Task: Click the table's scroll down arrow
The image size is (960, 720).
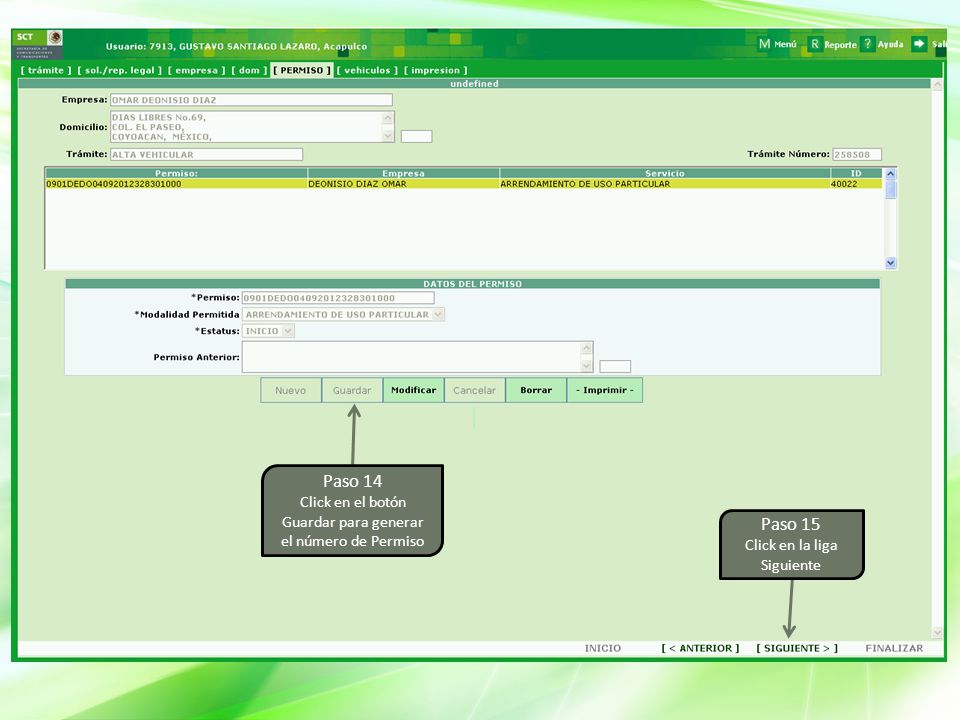Action: pyautogui.click(x=891, y=263)
